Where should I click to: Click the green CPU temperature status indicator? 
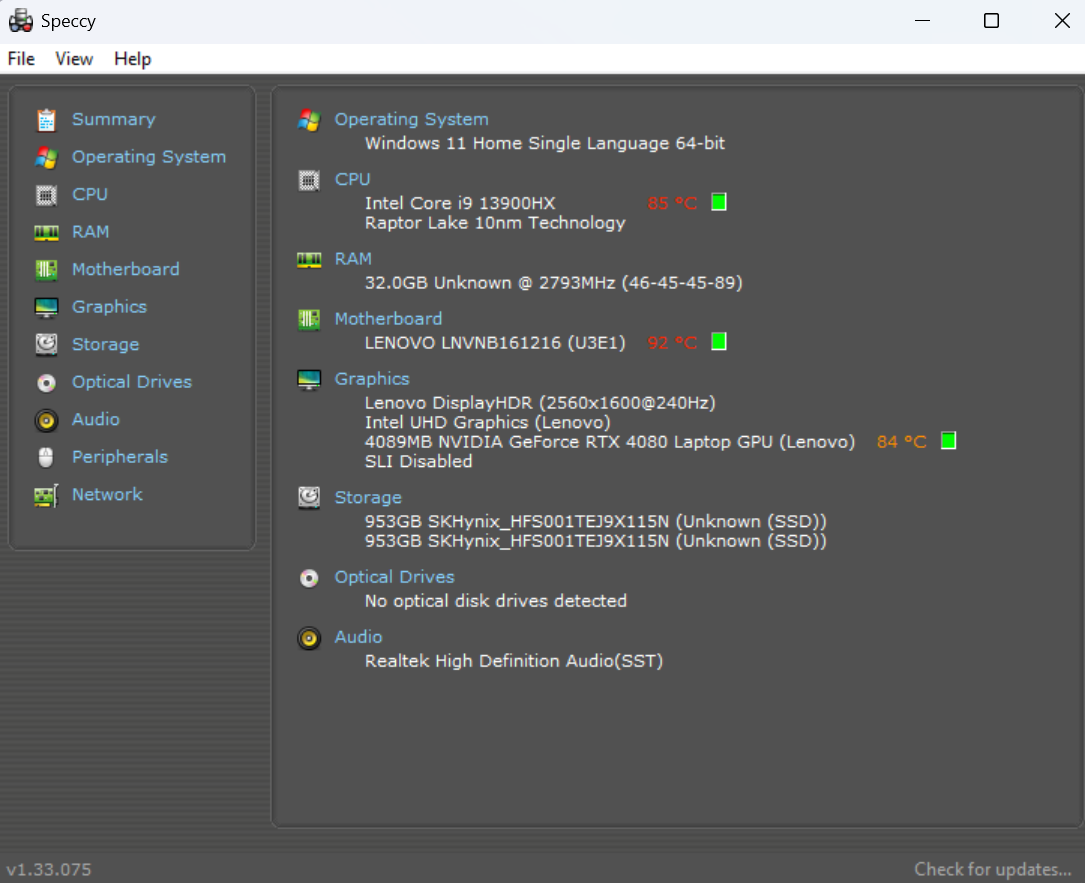click(719, 202)
